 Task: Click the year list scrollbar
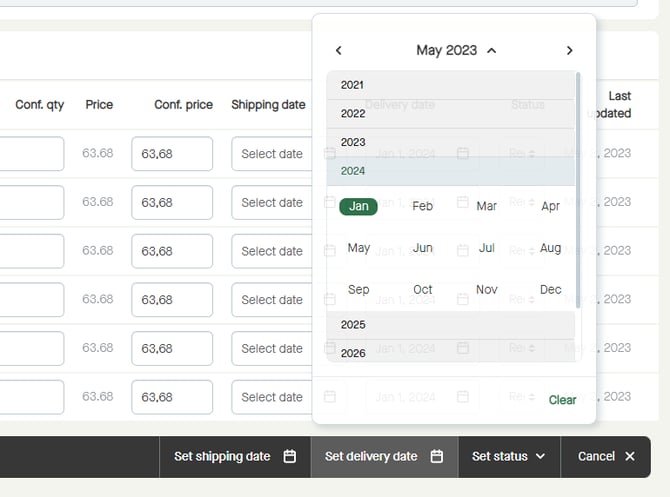point(578,190)
